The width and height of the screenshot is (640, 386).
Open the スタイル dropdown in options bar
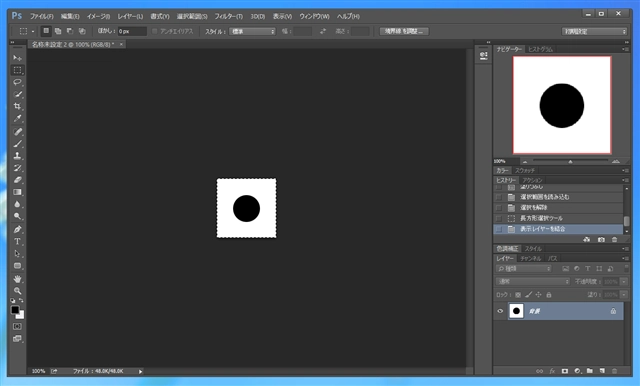[252, 31]
